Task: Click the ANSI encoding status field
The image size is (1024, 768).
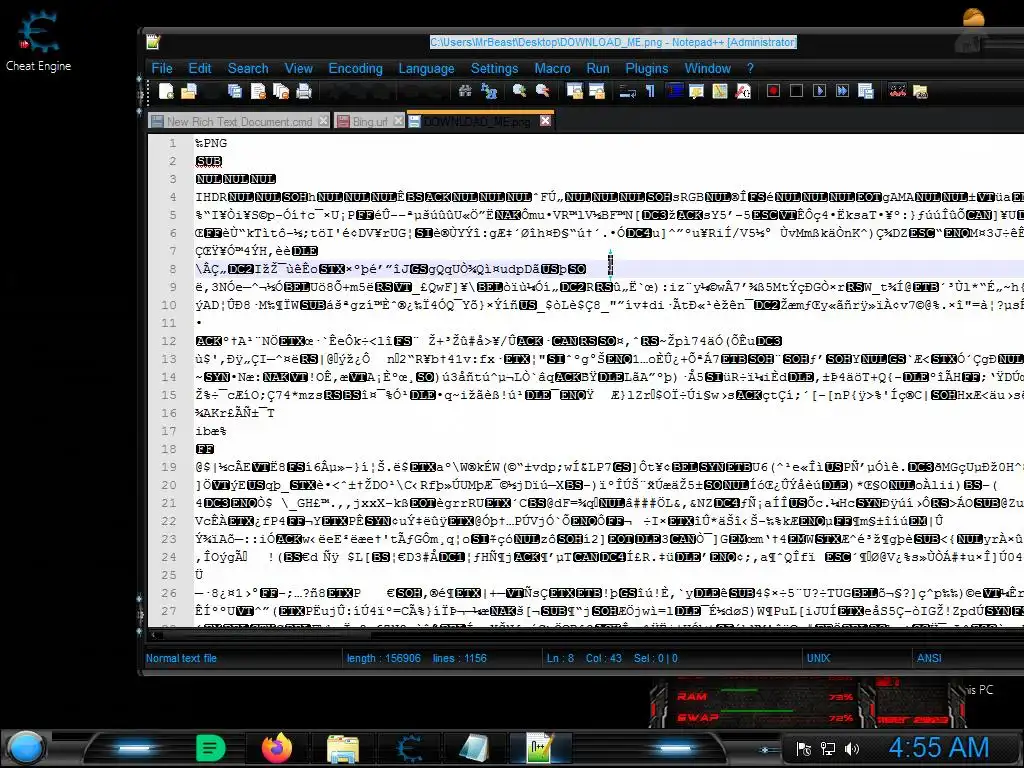Action: (929, 658)
